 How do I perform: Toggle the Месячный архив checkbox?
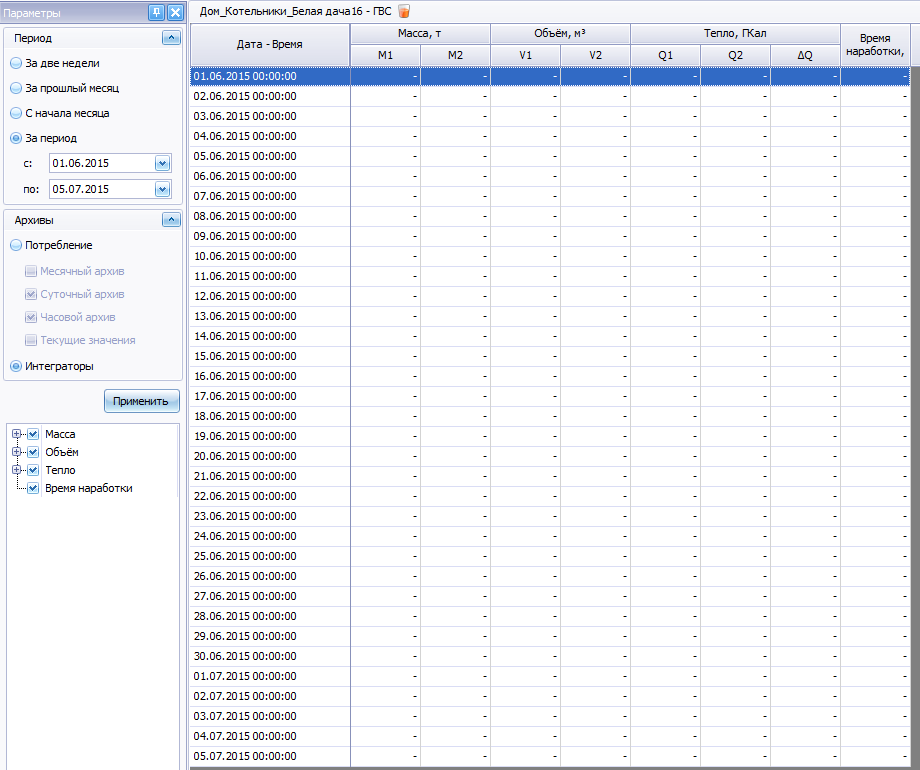pyautogui.click(x=31, y=271)
